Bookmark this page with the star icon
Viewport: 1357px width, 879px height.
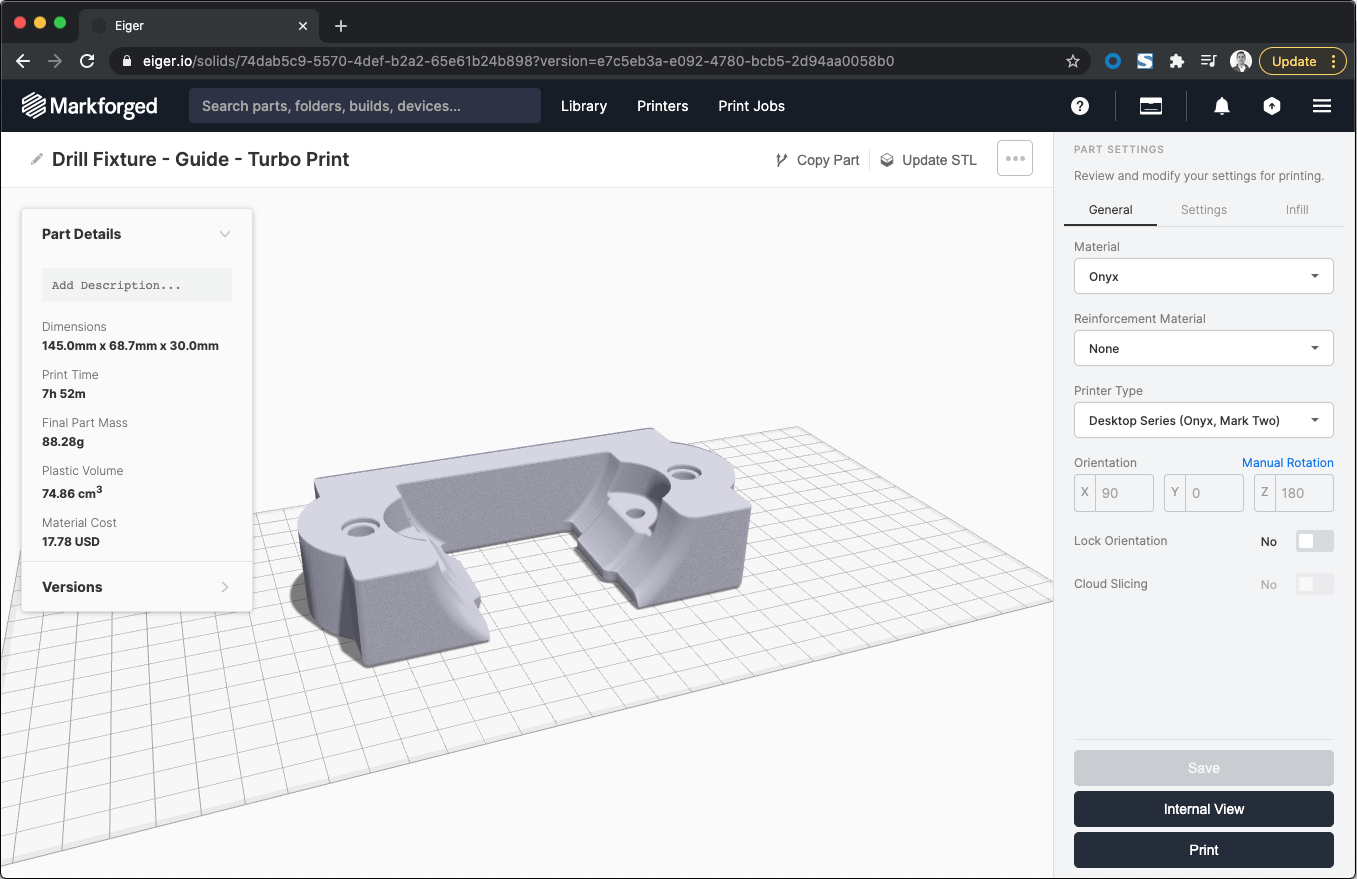(1073, 61)
